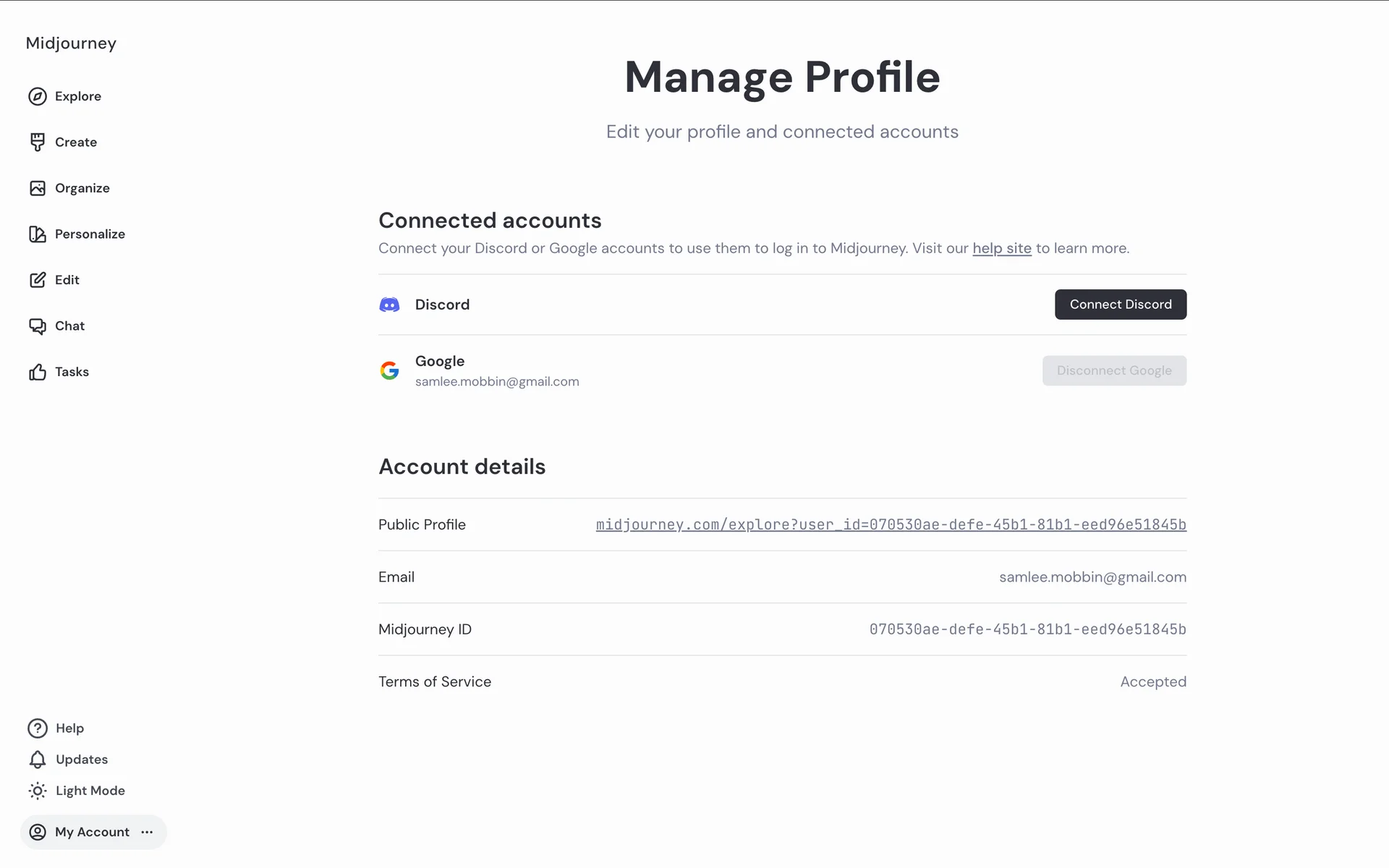Toggle Light Mode theme
The width and height of the screenshot is (1389, 868).
77,791
